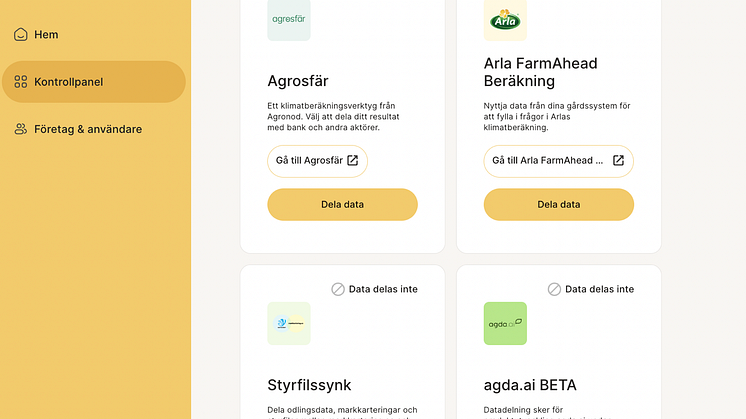Screen dimensions: 746x419
Task: Click the Kontrollpanel grid icon
Action: pos(20,82)
